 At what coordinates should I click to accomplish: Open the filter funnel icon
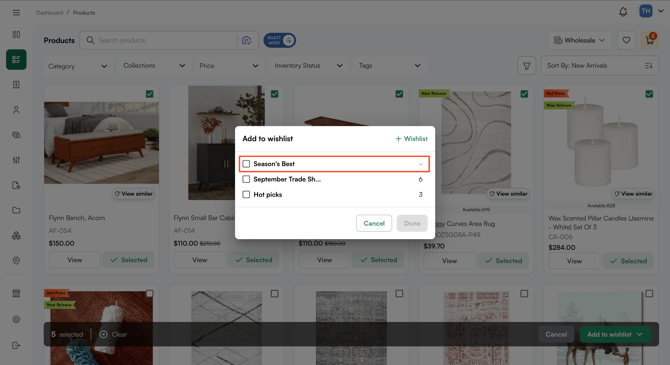click(x=526, y=66)
